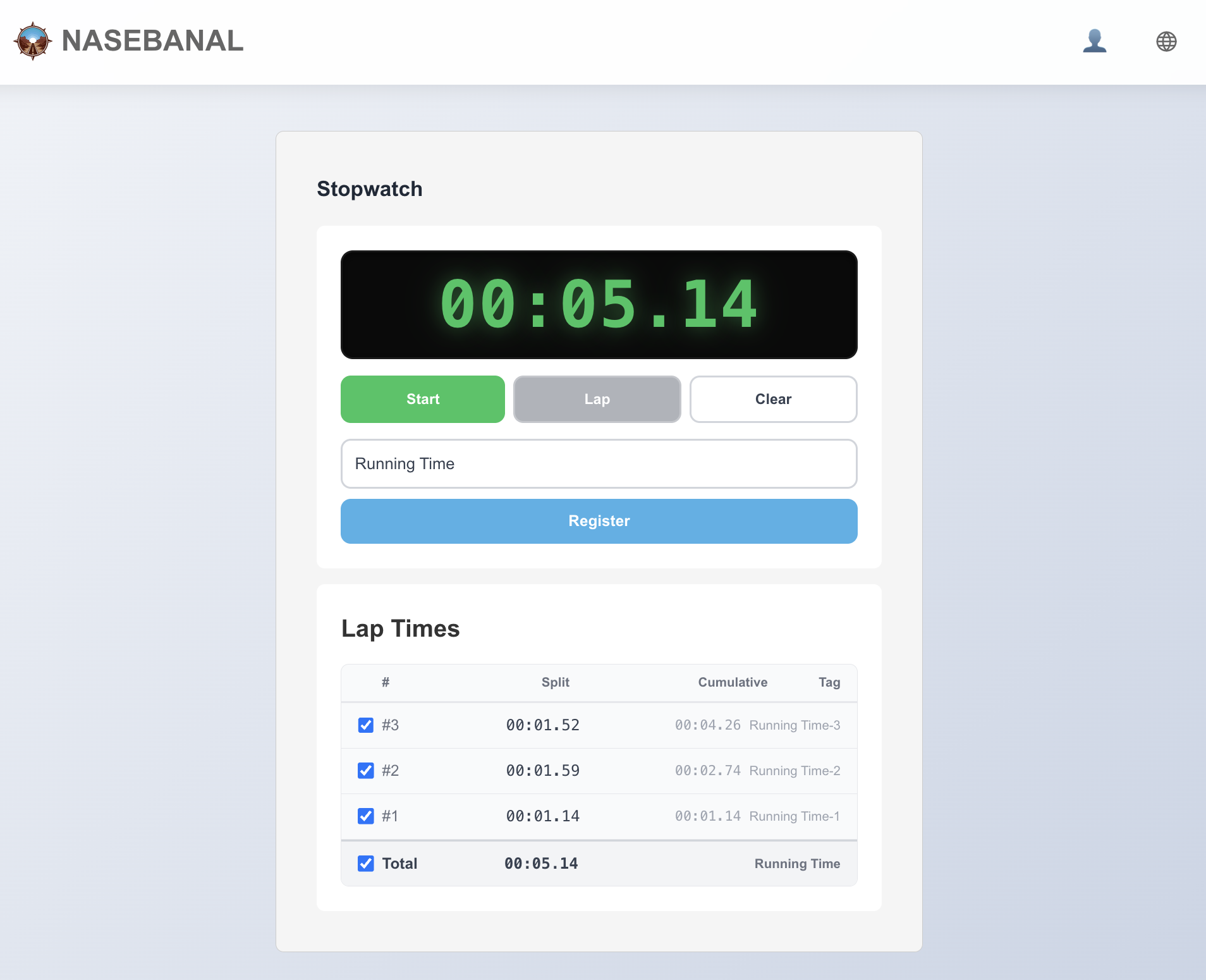The height and width of the screenshot is (980, 1206).
Task: Uncheck the lap #1 checkbox
Action: coord(365,816)
